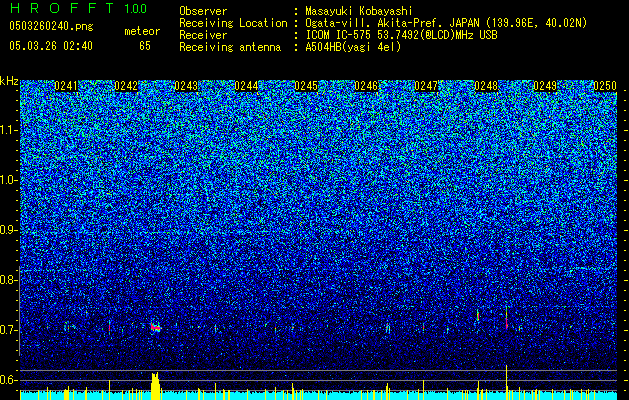This screenshot has height=400, width=629.
Task: Click the 0242 time marker
Action: 126,86
